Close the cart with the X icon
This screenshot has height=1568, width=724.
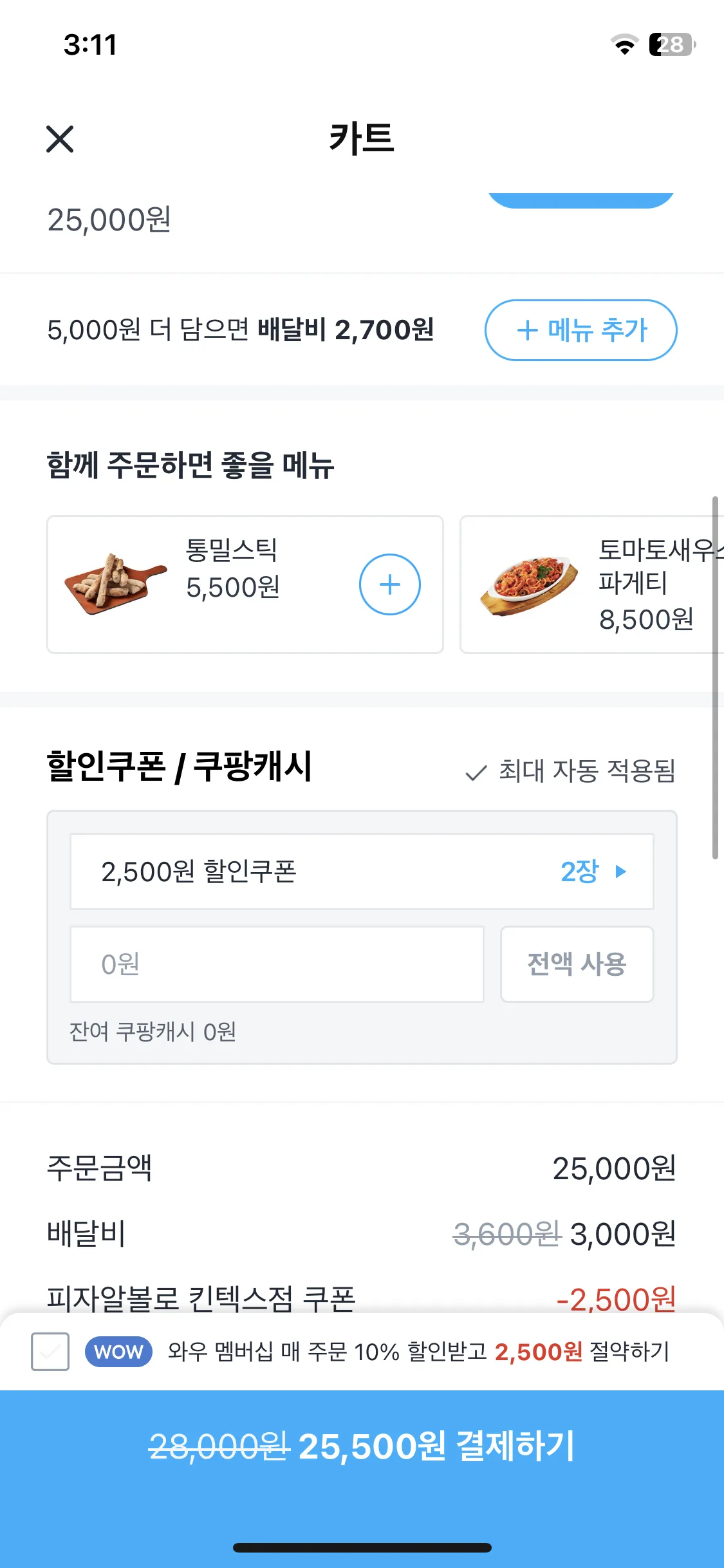click(x=60, y=139)
